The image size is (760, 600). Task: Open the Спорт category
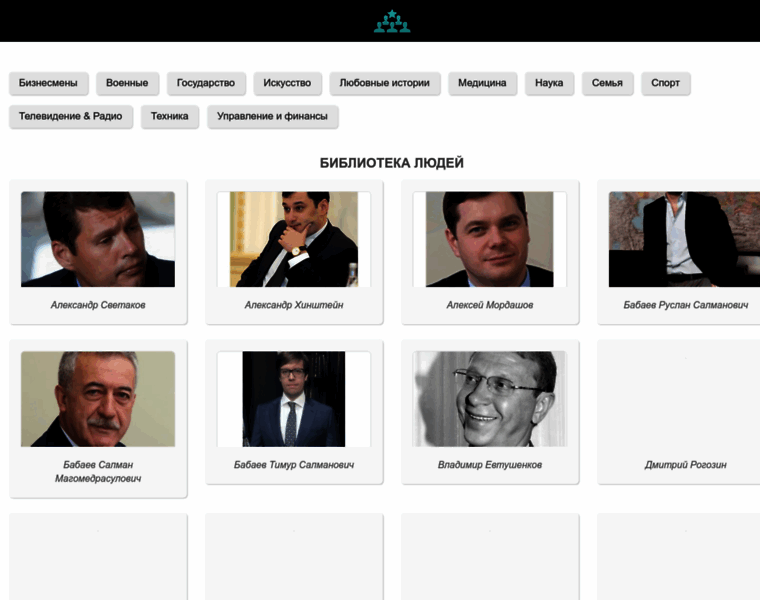tap(665, 83)
